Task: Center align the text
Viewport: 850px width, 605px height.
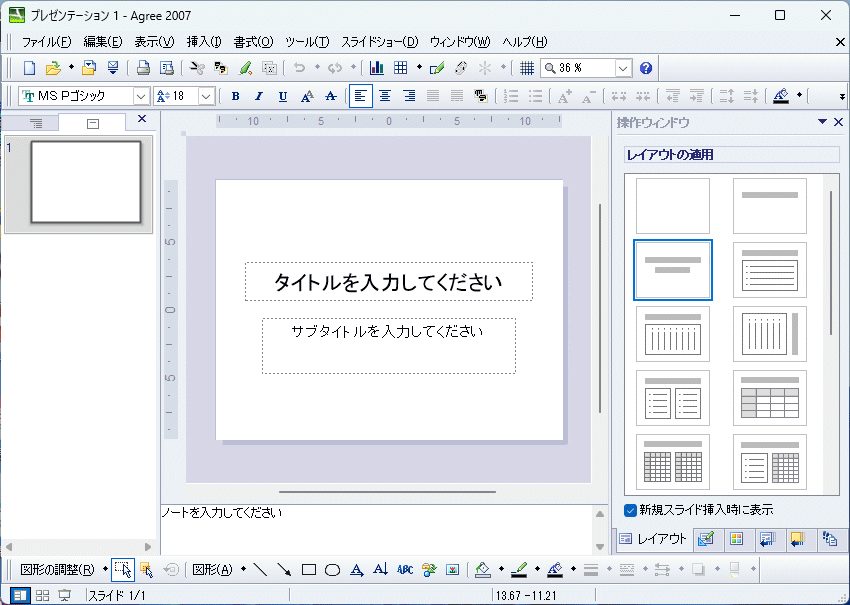Action: (385, 96)
